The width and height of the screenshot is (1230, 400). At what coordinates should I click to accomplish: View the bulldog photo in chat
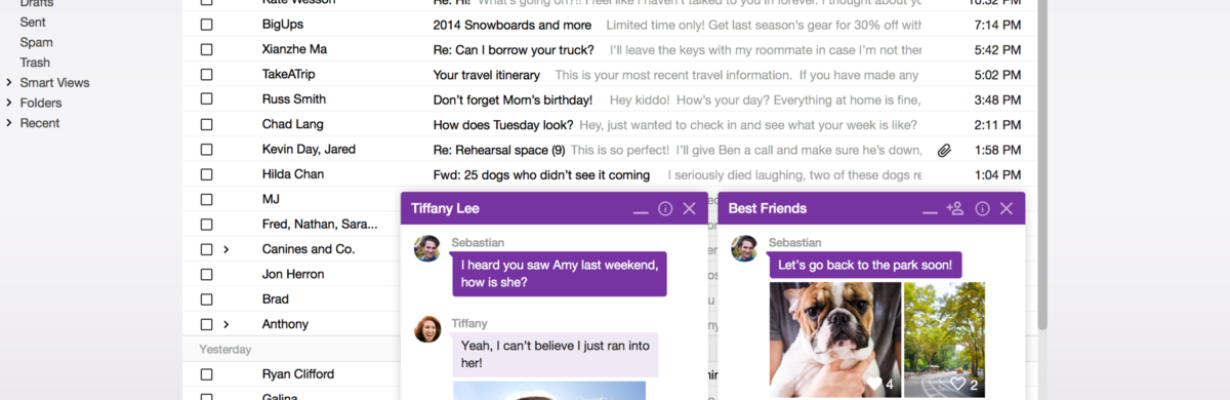835,340
